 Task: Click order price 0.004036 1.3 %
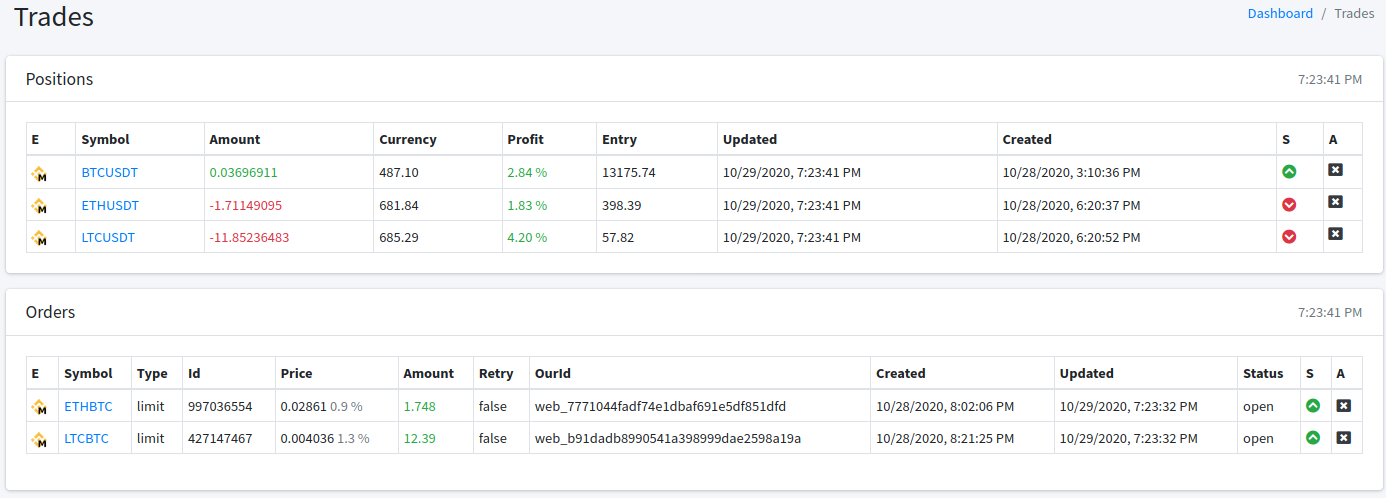tap(325, 438)
